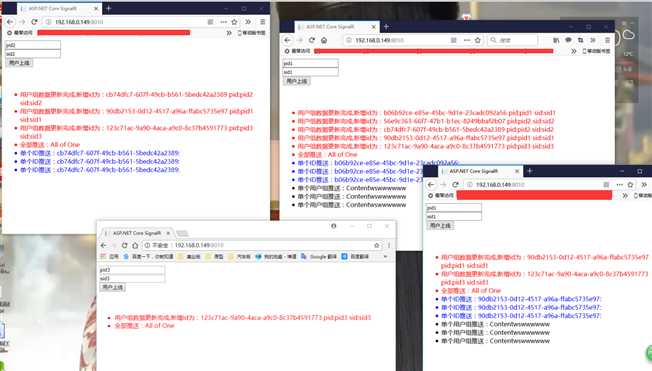Click the back arrow in Chrome window
Image resolution: width=652 pixels, height=371 pixels.
pos(104,245)
